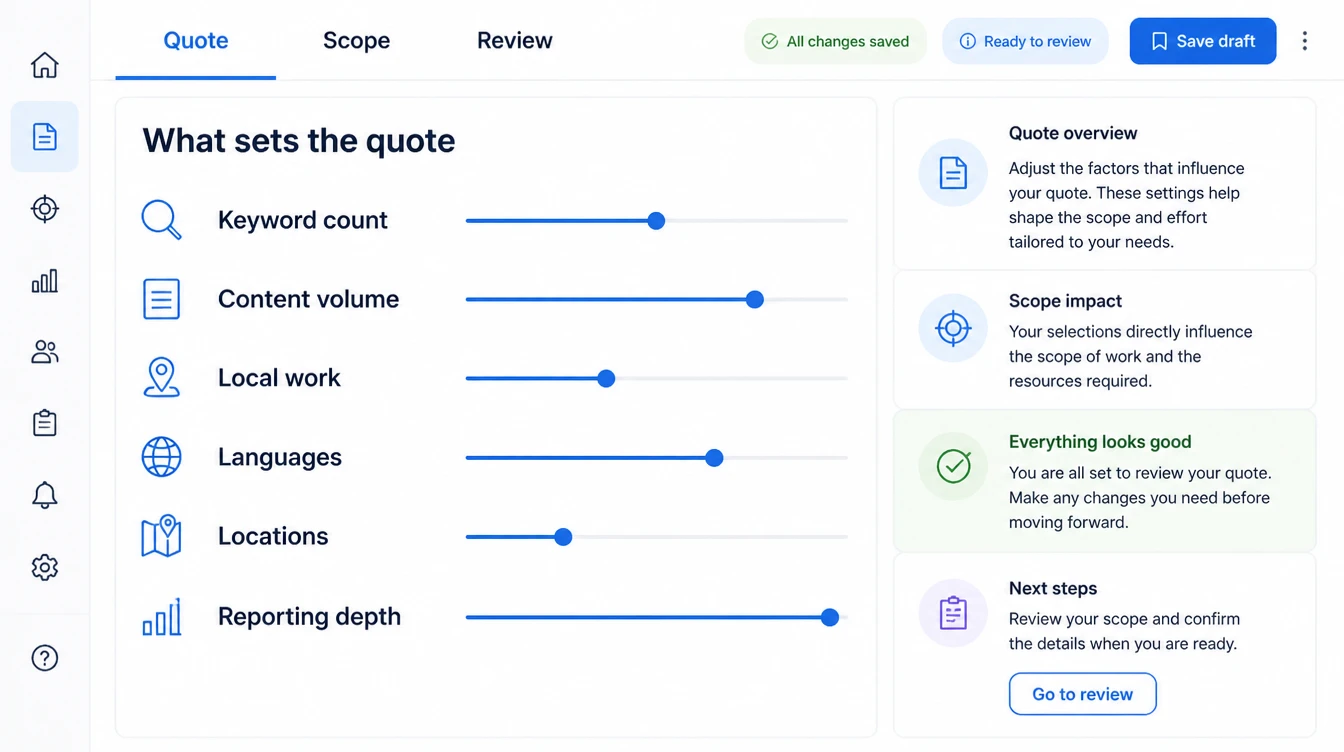Open the target crosshair sidebar icon
This screenshot has height=752, width=1344.
coord(44,209)
